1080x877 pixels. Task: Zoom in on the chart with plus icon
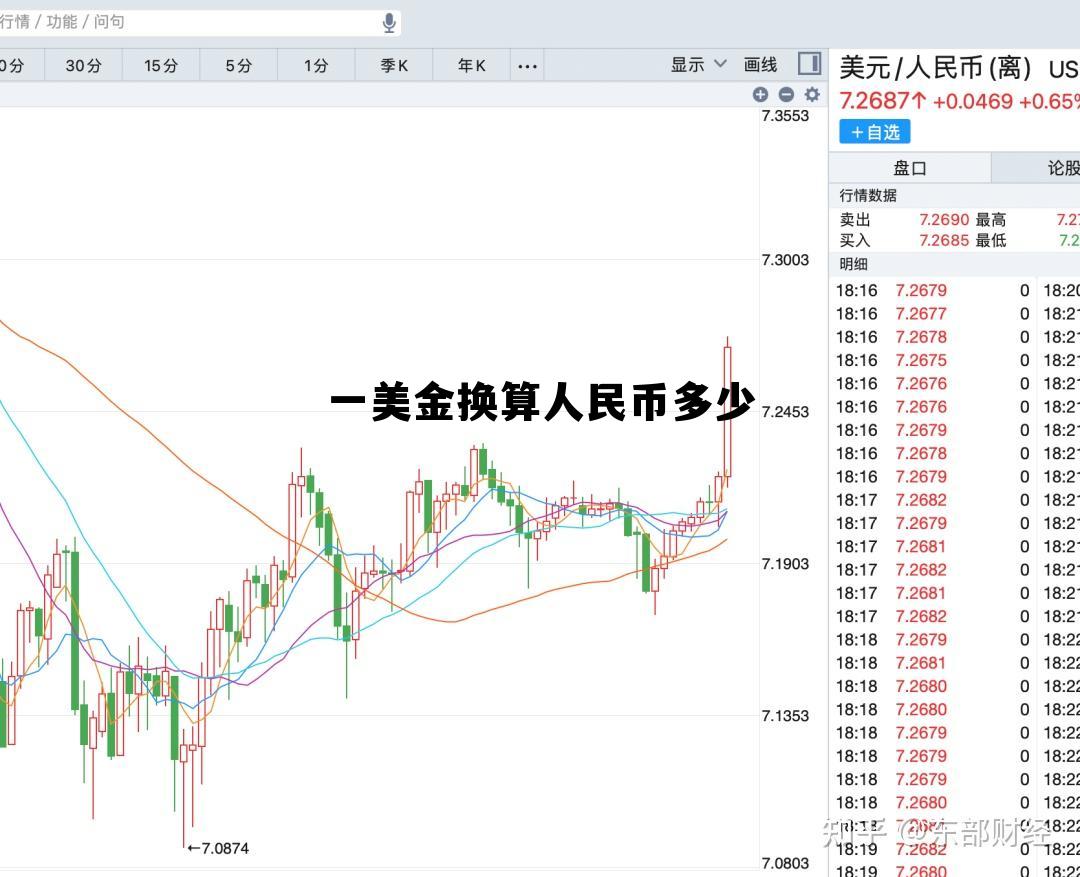(x=760, y=95)
